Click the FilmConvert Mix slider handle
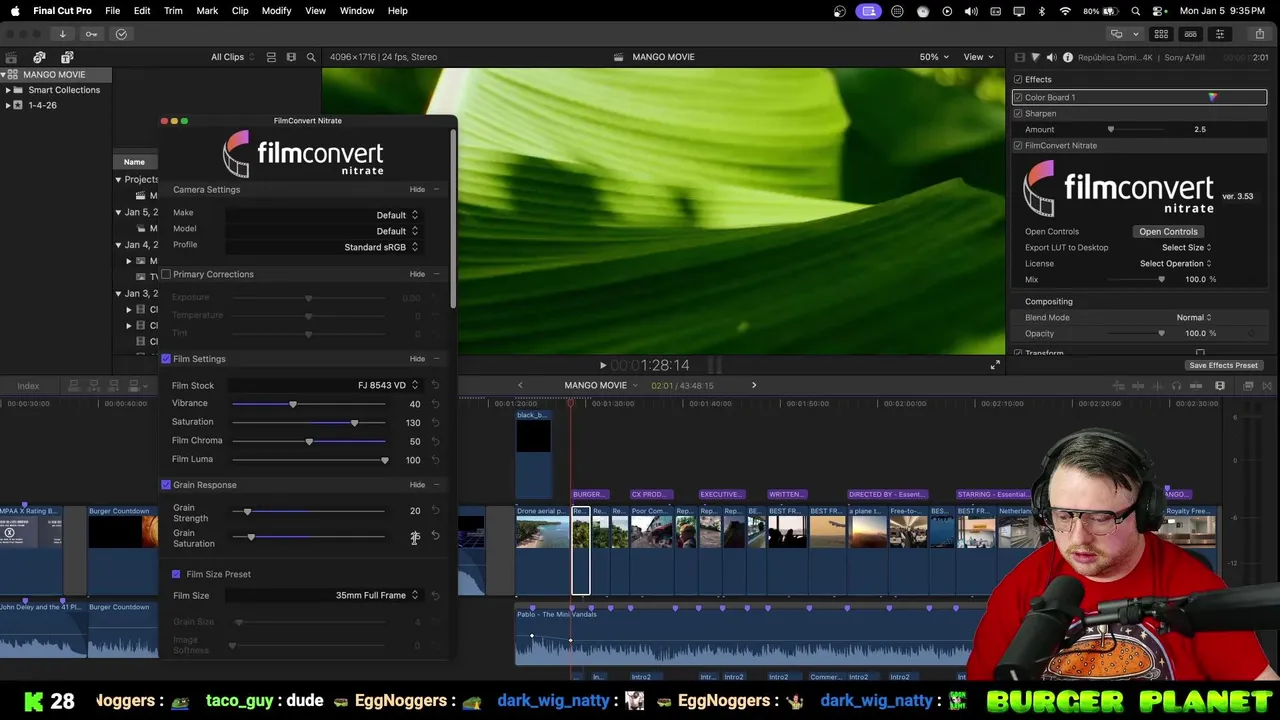 1161,279
